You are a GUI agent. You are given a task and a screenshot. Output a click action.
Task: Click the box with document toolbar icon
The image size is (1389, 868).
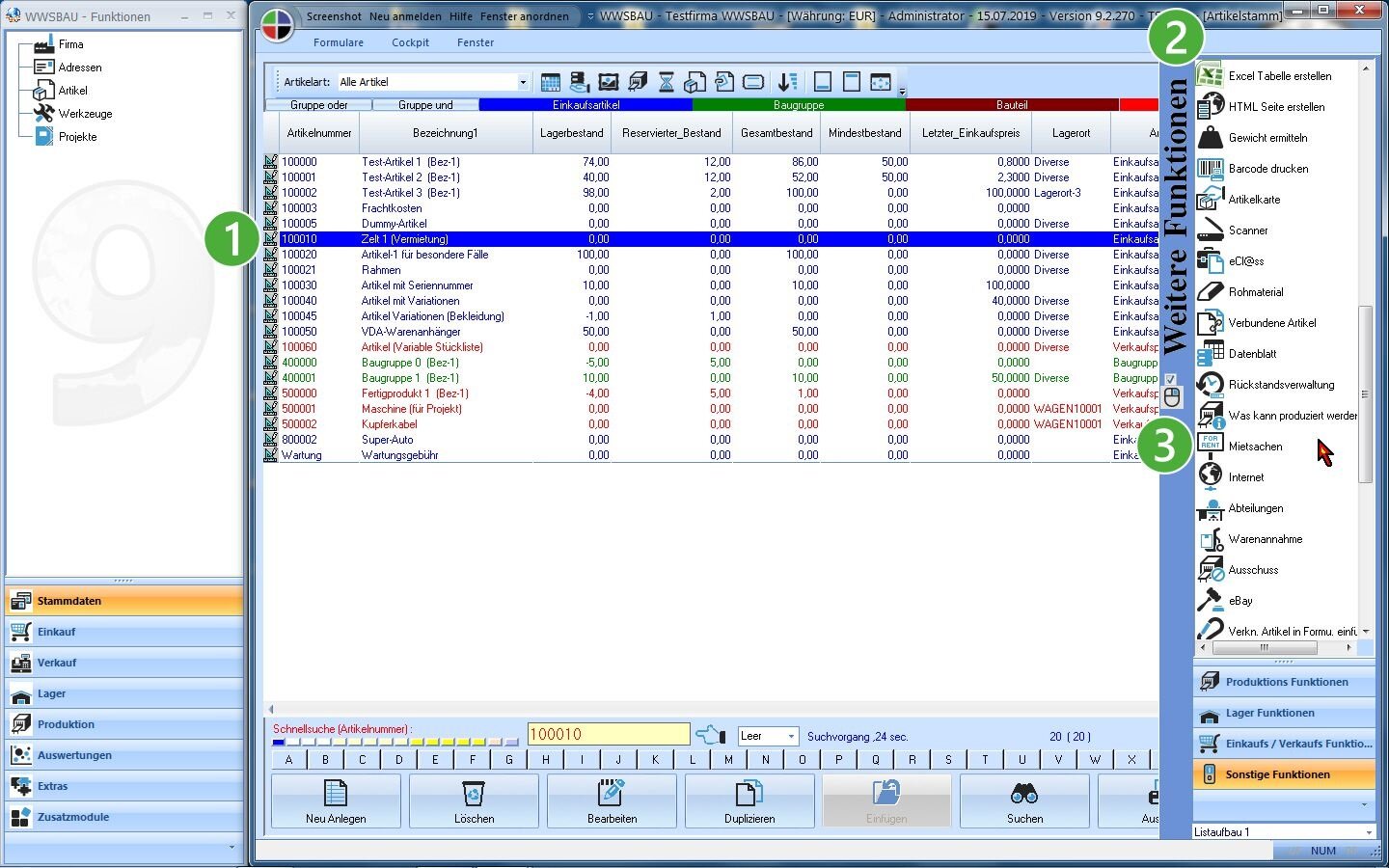pos(695,82)
